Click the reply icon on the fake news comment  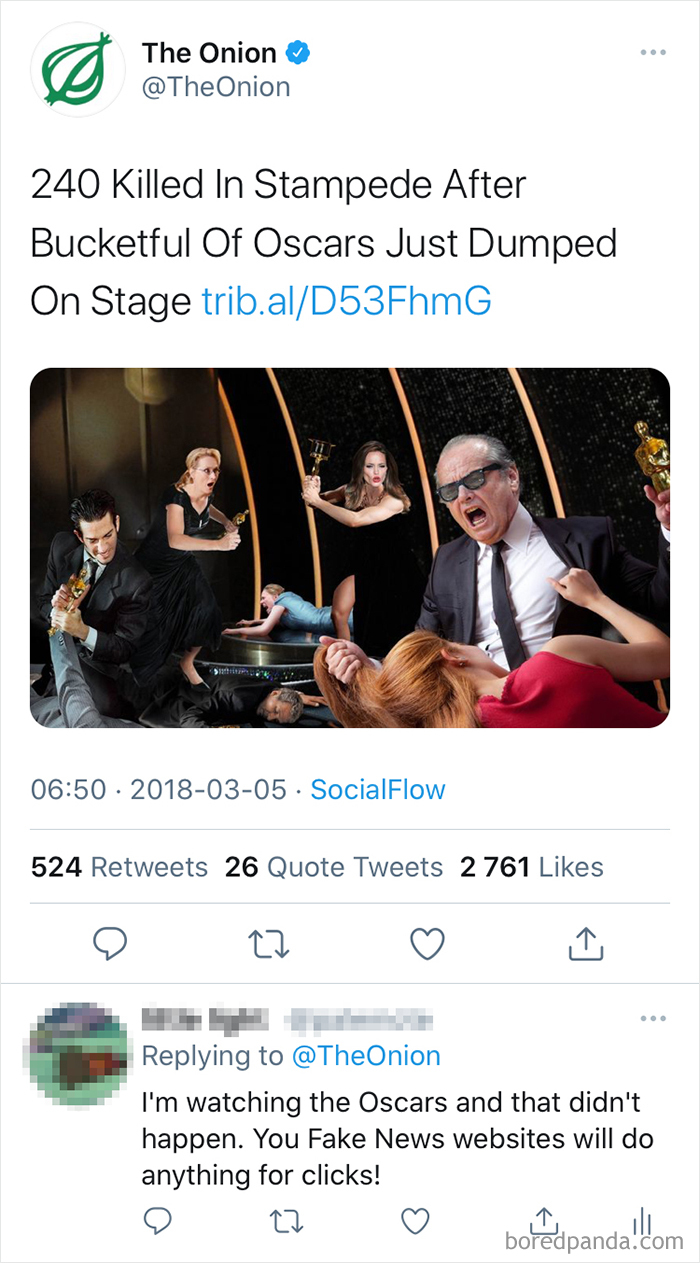157,1220
